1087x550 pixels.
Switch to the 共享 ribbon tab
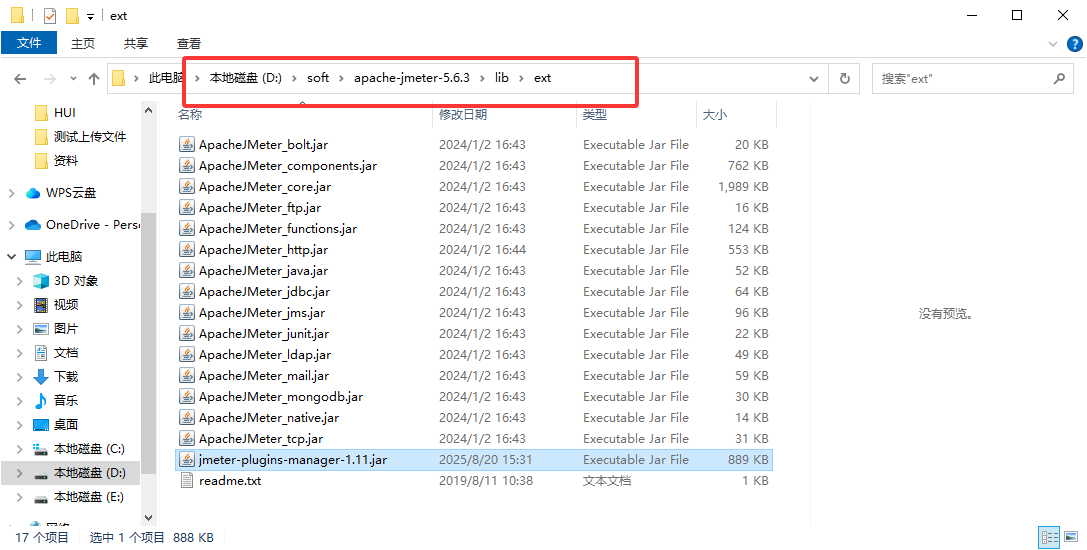(136, 43)
